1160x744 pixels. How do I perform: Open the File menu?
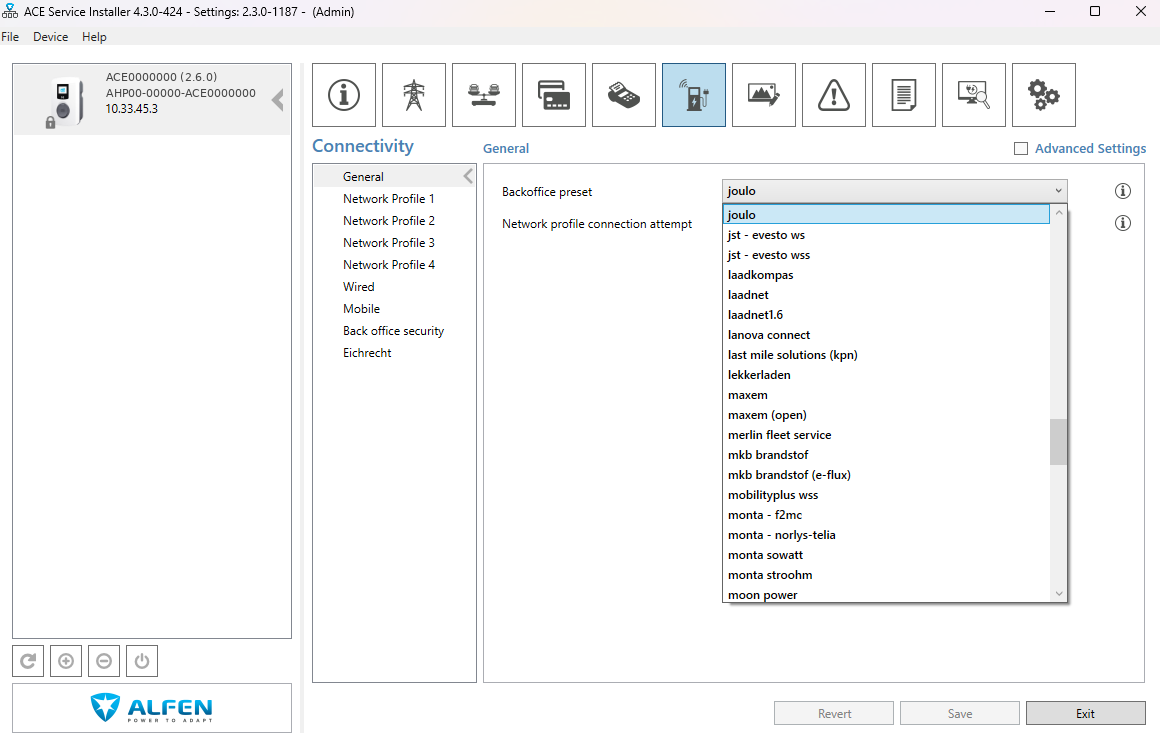10,37
